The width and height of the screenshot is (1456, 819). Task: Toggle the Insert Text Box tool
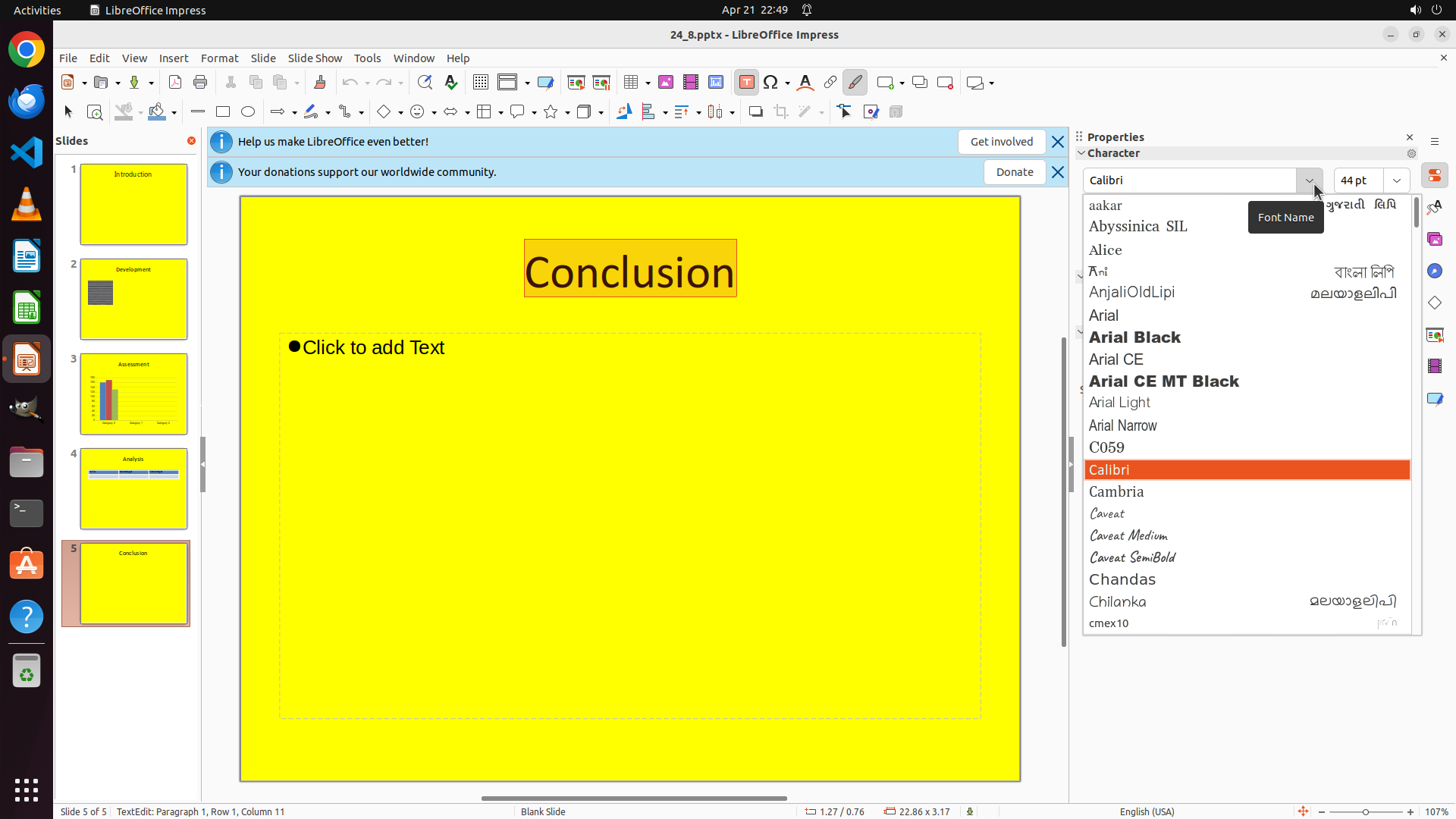pyautogui.click(x=746, y=83)
